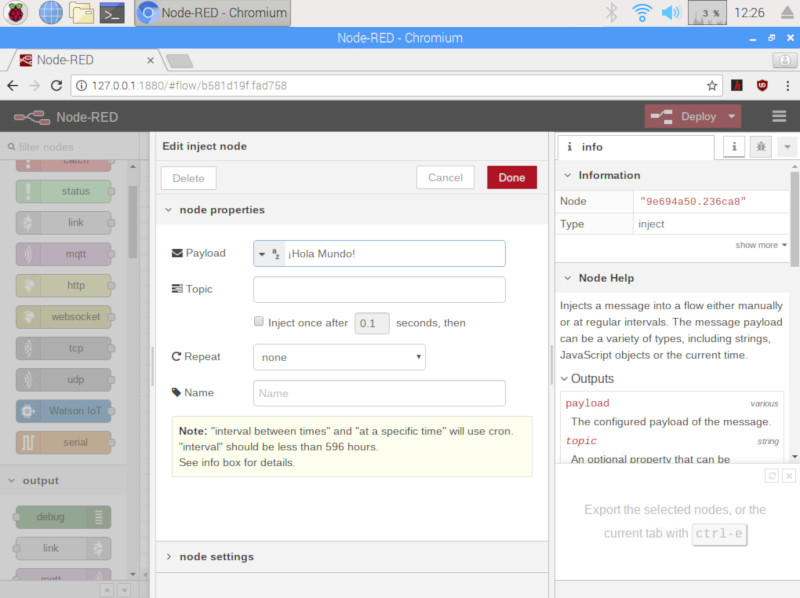Select the link output node
The height and width of the screenshot is (598, 800).
pos(64,549)
